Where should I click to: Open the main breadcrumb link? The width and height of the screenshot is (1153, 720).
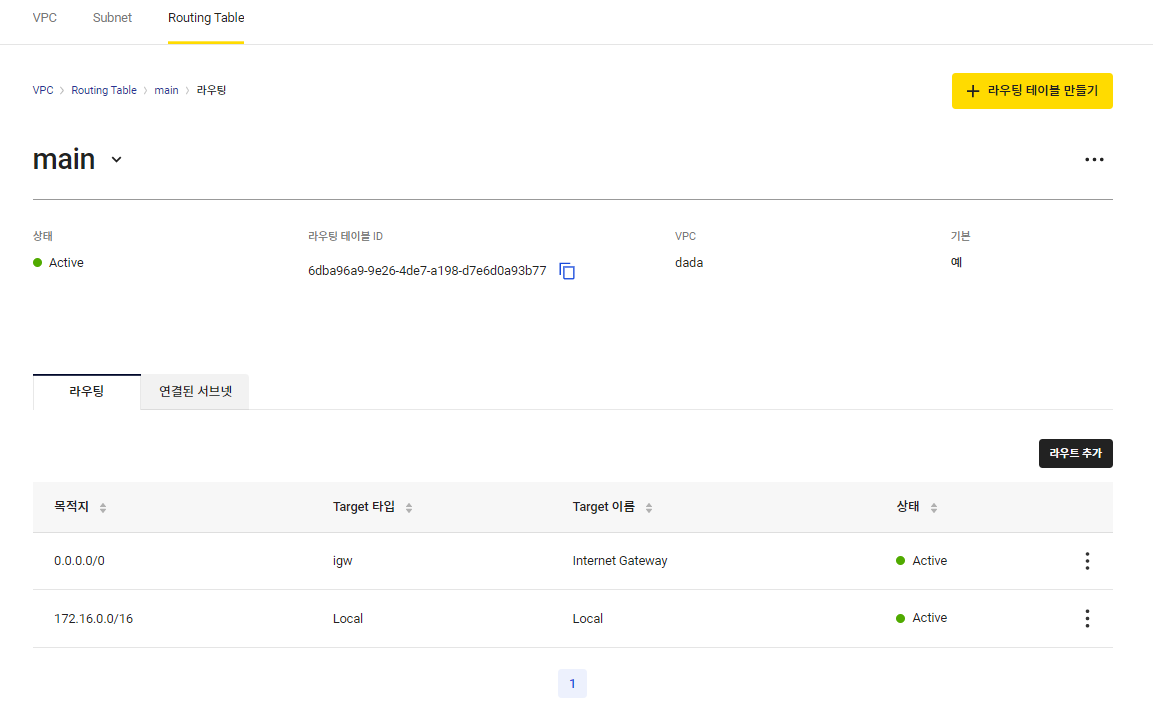point(166,90)
